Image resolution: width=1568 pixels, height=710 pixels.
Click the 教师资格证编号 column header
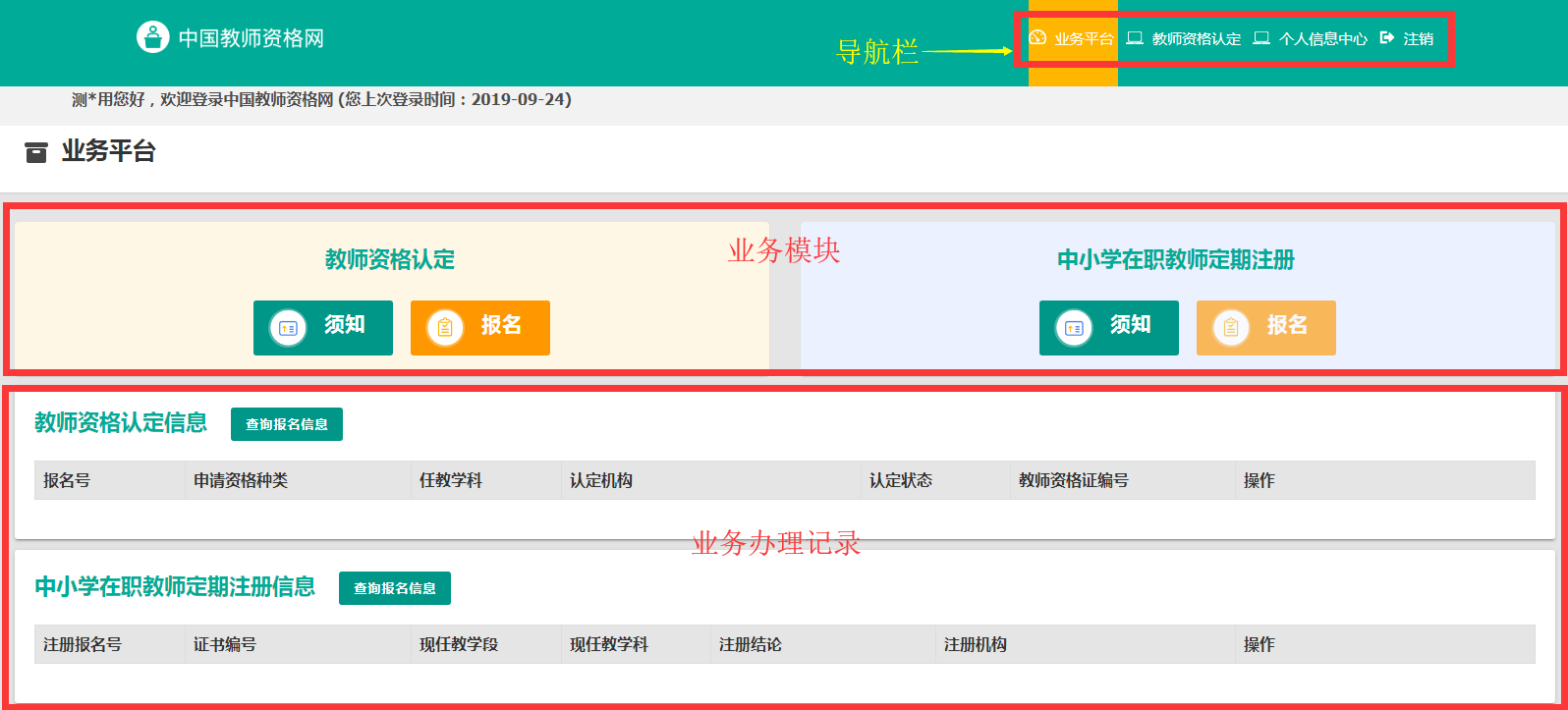(x=1073, y=480)
